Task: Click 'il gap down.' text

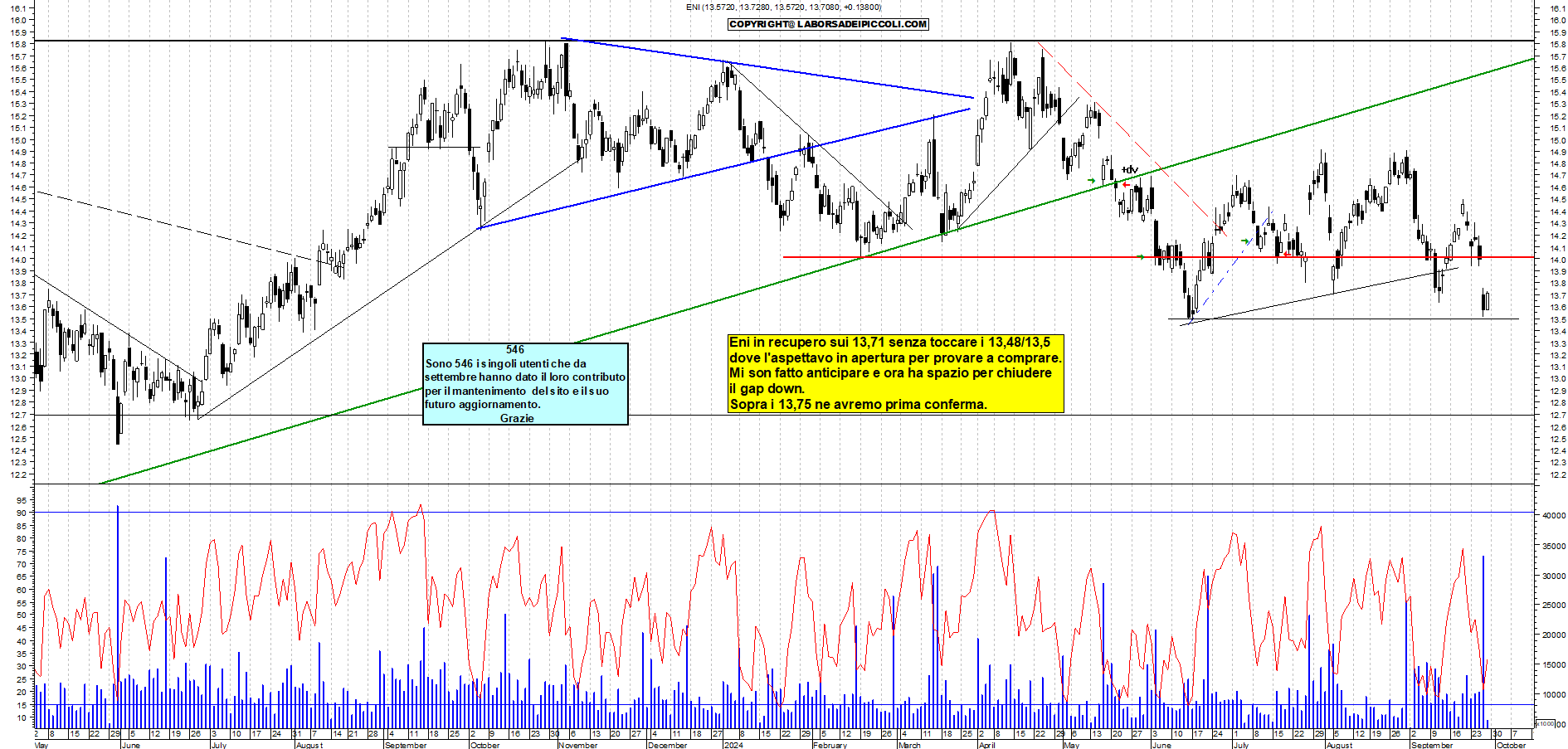Action: (767, 389)
